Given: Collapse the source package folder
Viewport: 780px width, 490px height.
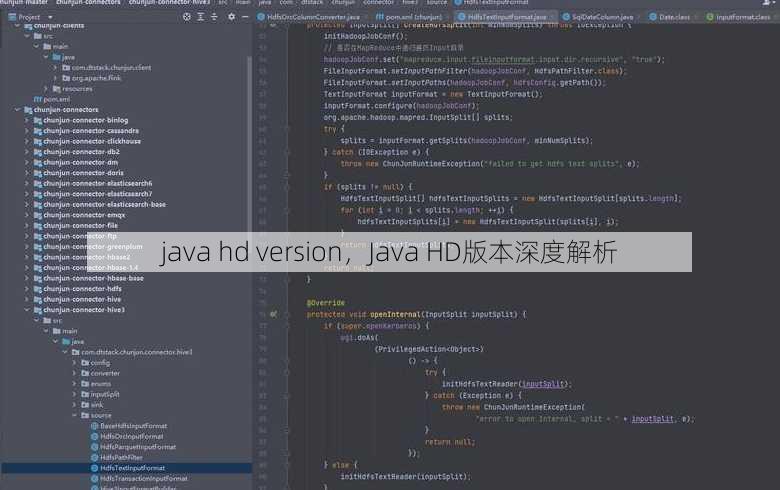Looking at the screenshot, I should coord(75,415).
